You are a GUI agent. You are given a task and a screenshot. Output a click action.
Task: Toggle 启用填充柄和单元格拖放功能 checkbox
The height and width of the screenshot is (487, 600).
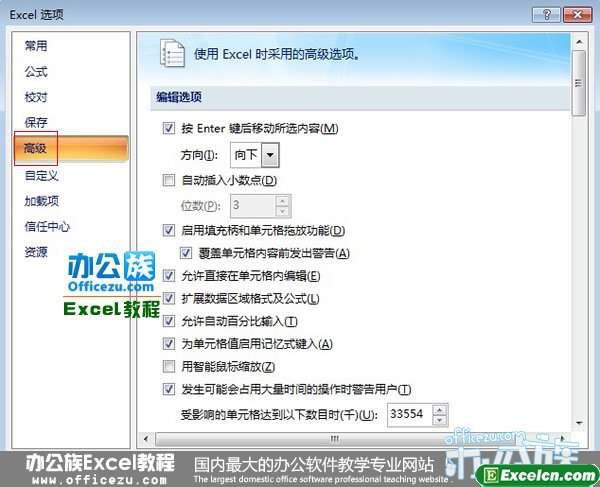[169, 230]
